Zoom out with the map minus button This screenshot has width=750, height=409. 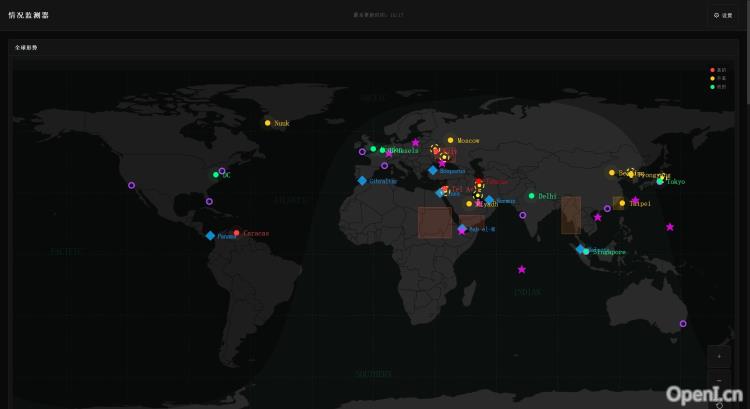click(x=719, y=381)
